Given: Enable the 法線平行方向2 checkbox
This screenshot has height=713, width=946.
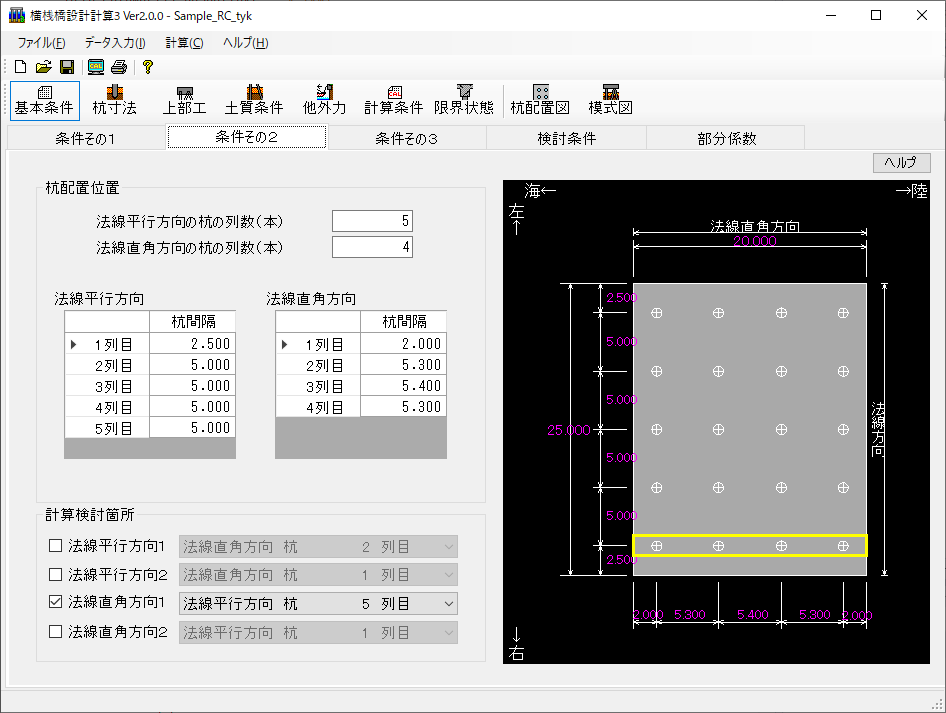Looking at the screenshot, I should 56,574.
